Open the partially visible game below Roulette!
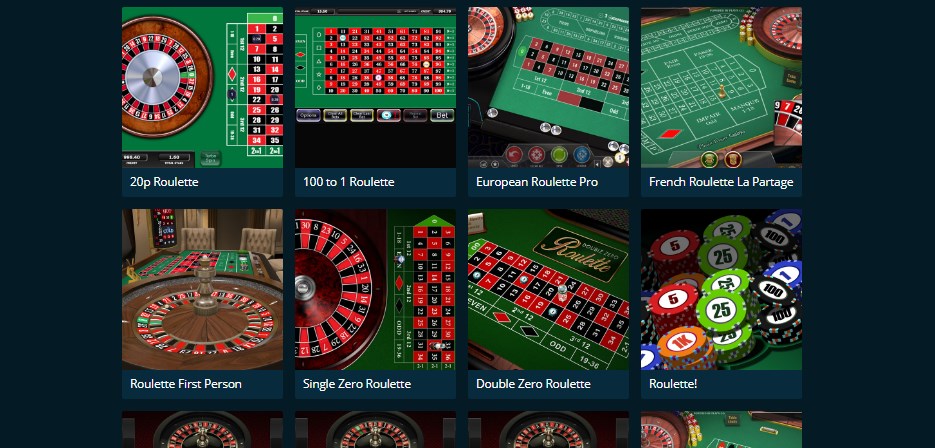The image size is (935, 448). 721,430
